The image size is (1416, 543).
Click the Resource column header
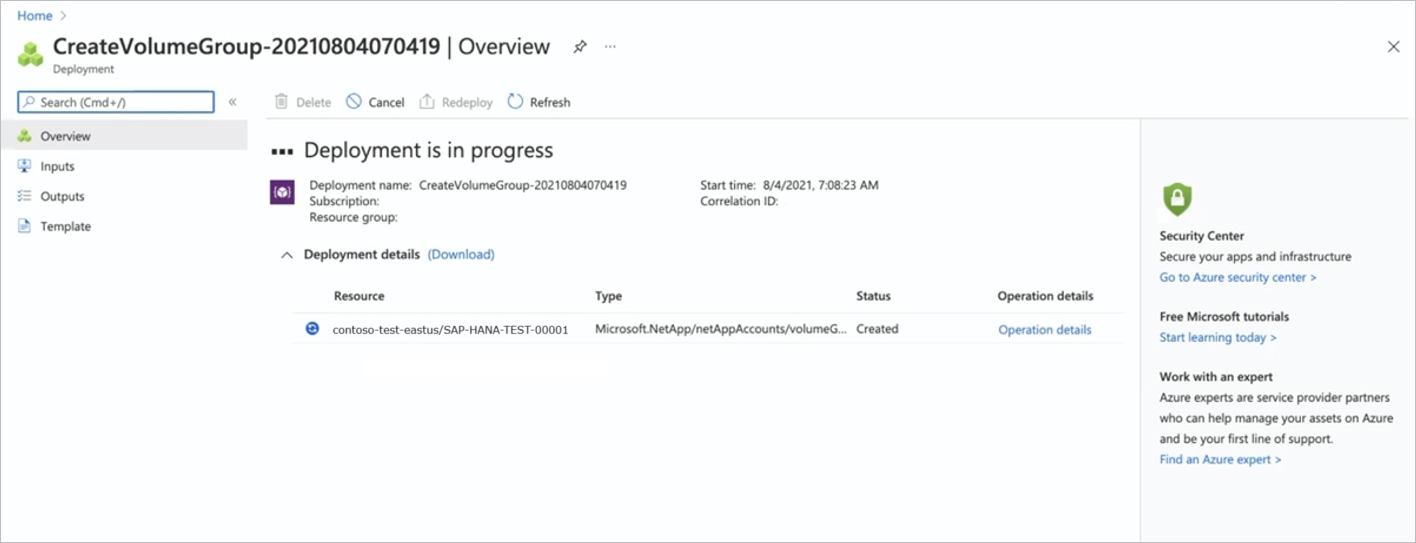coord(359,296)
